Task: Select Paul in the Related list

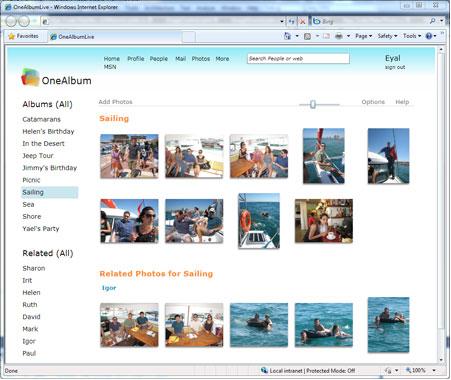Action: tap(29, 353)
